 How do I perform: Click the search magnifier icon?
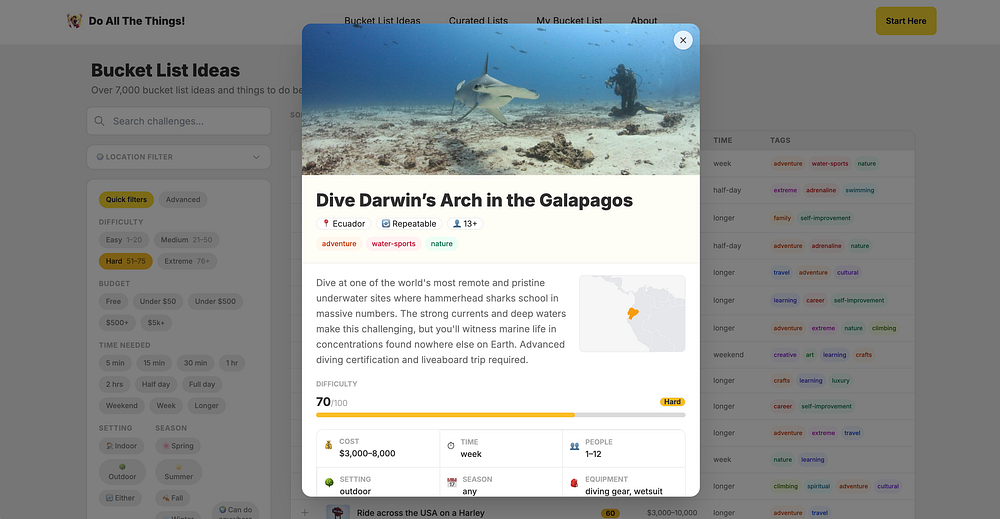point(99,121)
